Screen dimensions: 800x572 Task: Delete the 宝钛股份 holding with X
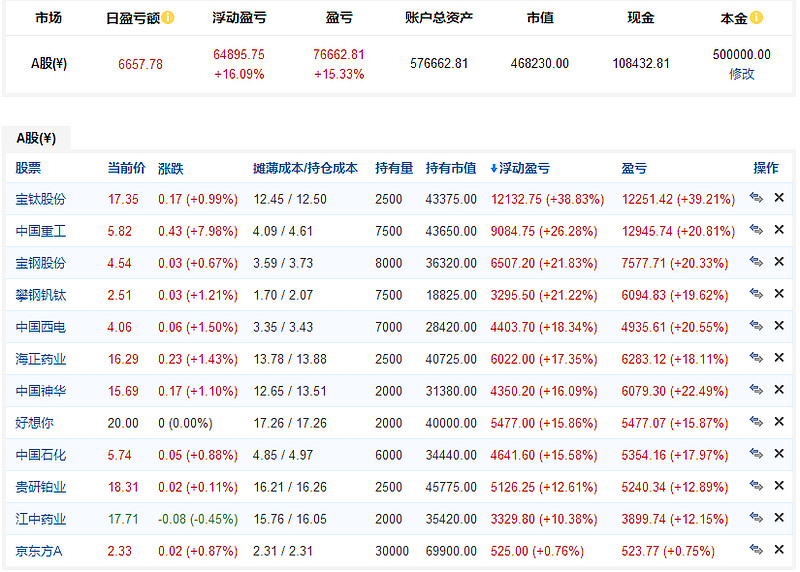coord(779,197)
